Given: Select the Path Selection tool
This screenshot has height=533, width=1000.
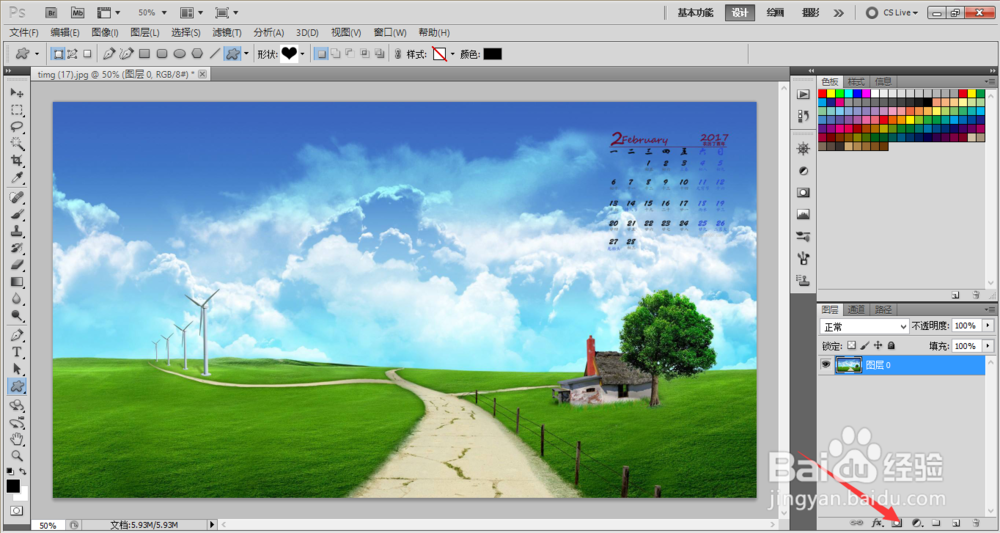Looking at the screenshot, I should 17,369.
